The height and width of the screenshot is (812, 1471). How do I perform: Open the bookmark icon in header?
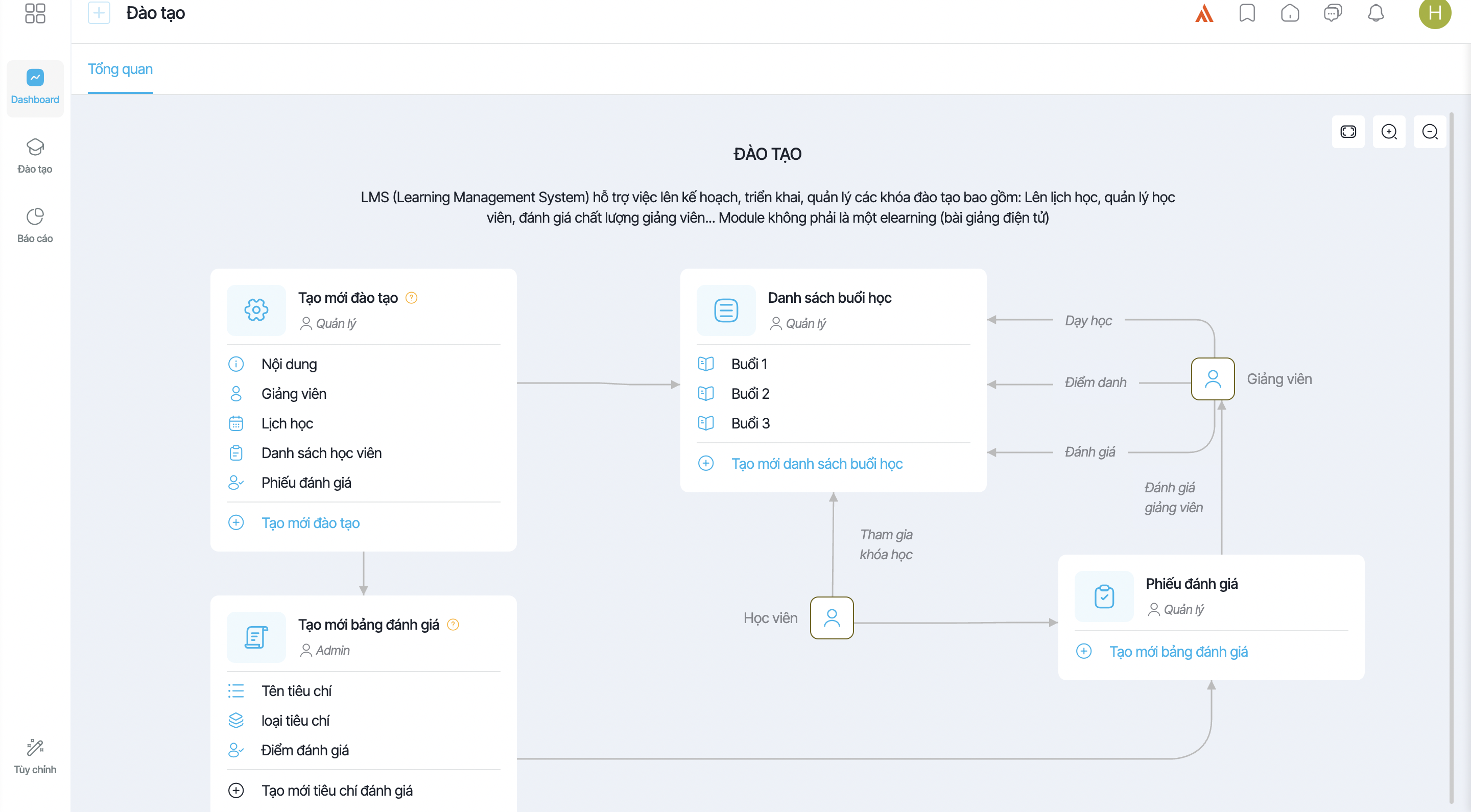pyautogui.click(x=1247, y=13)
